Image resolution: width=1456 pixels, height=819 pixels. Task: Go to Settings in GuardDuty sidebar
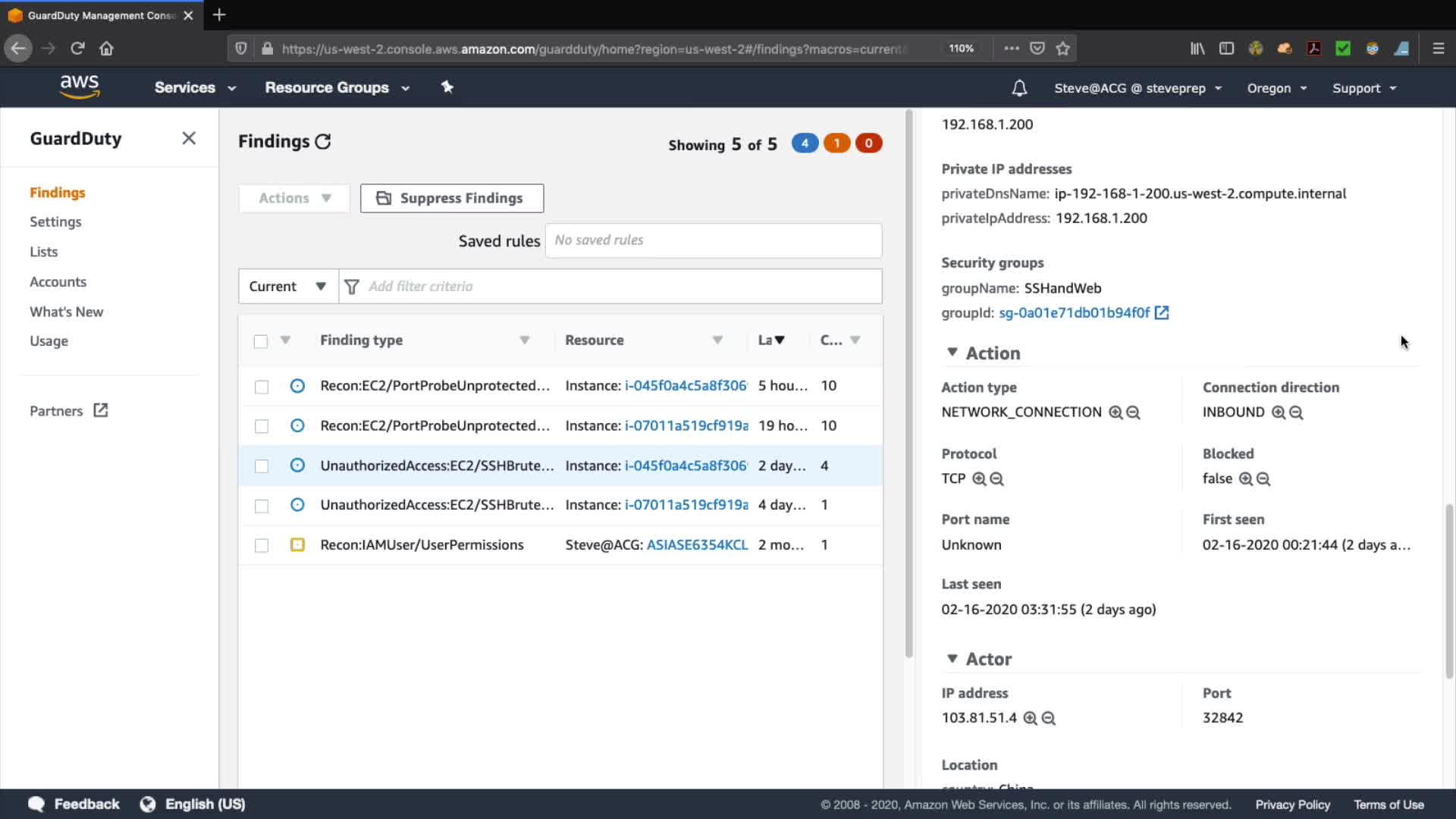pos(55,222)
